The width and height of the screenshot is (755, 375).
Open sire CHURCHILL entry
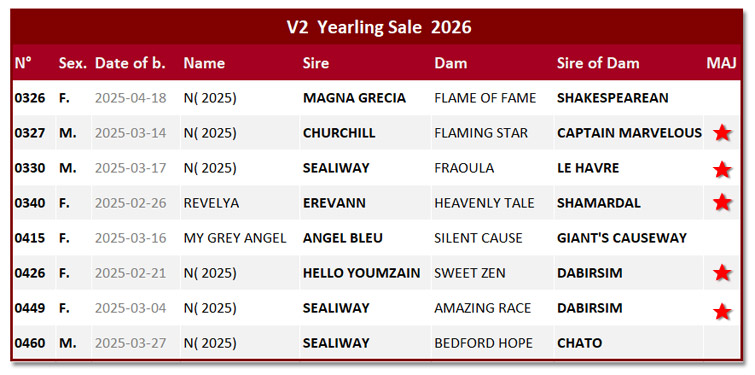pos(339,133)
